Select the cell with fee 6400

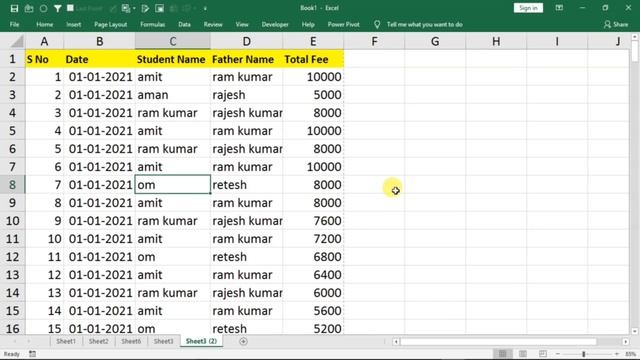(x=313, y=275)
